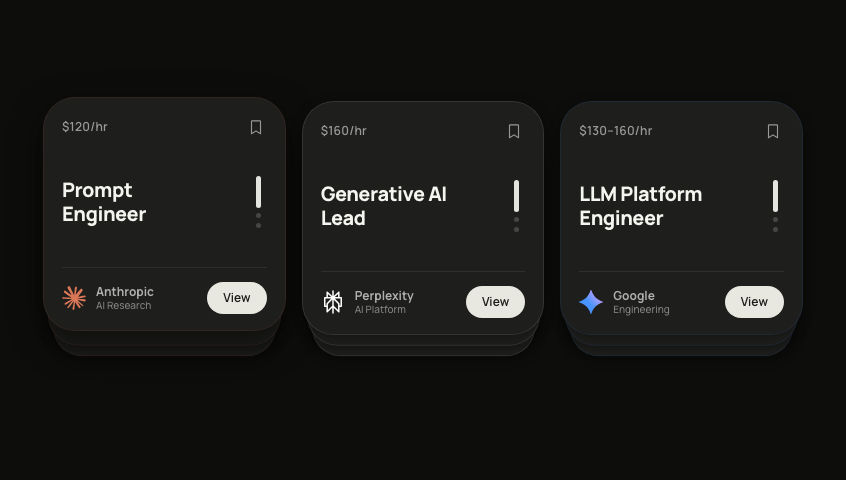846x480 pixels.
Task: Click pagination indicator on LLM Platform Engineer card
Action: tap(775, 205)
